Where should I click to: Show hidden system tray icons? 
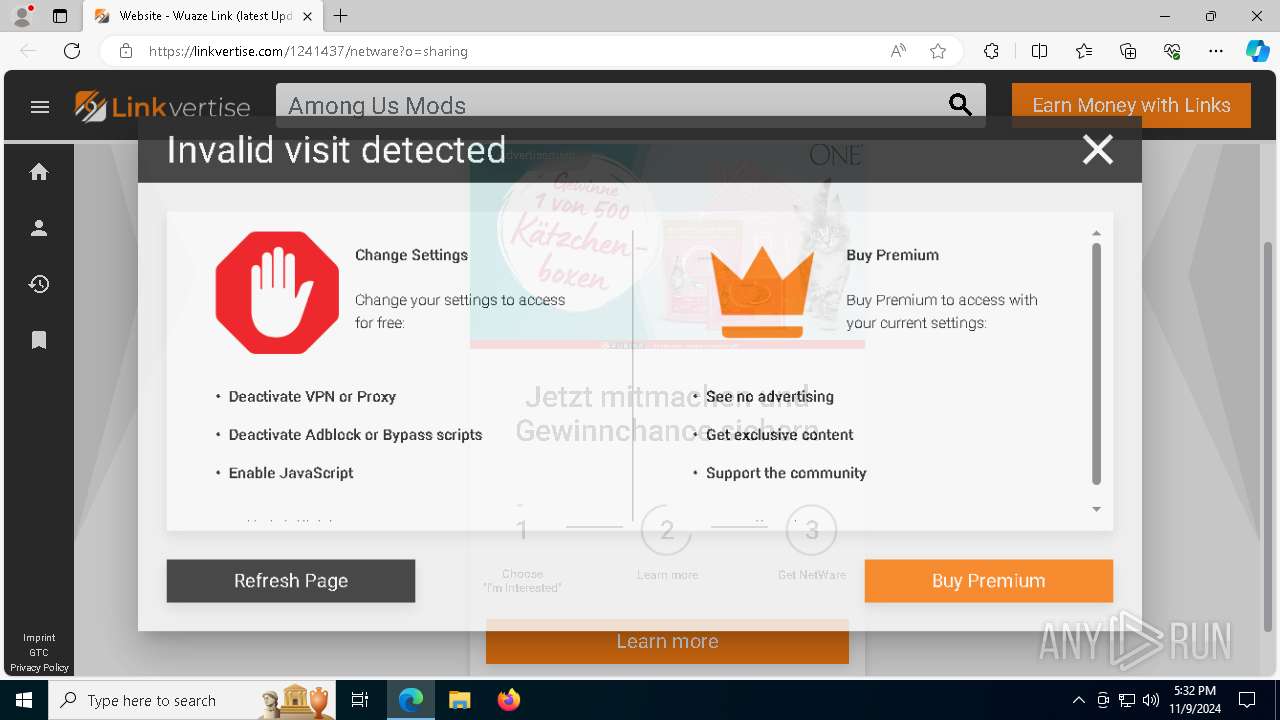pos(1078,700)
